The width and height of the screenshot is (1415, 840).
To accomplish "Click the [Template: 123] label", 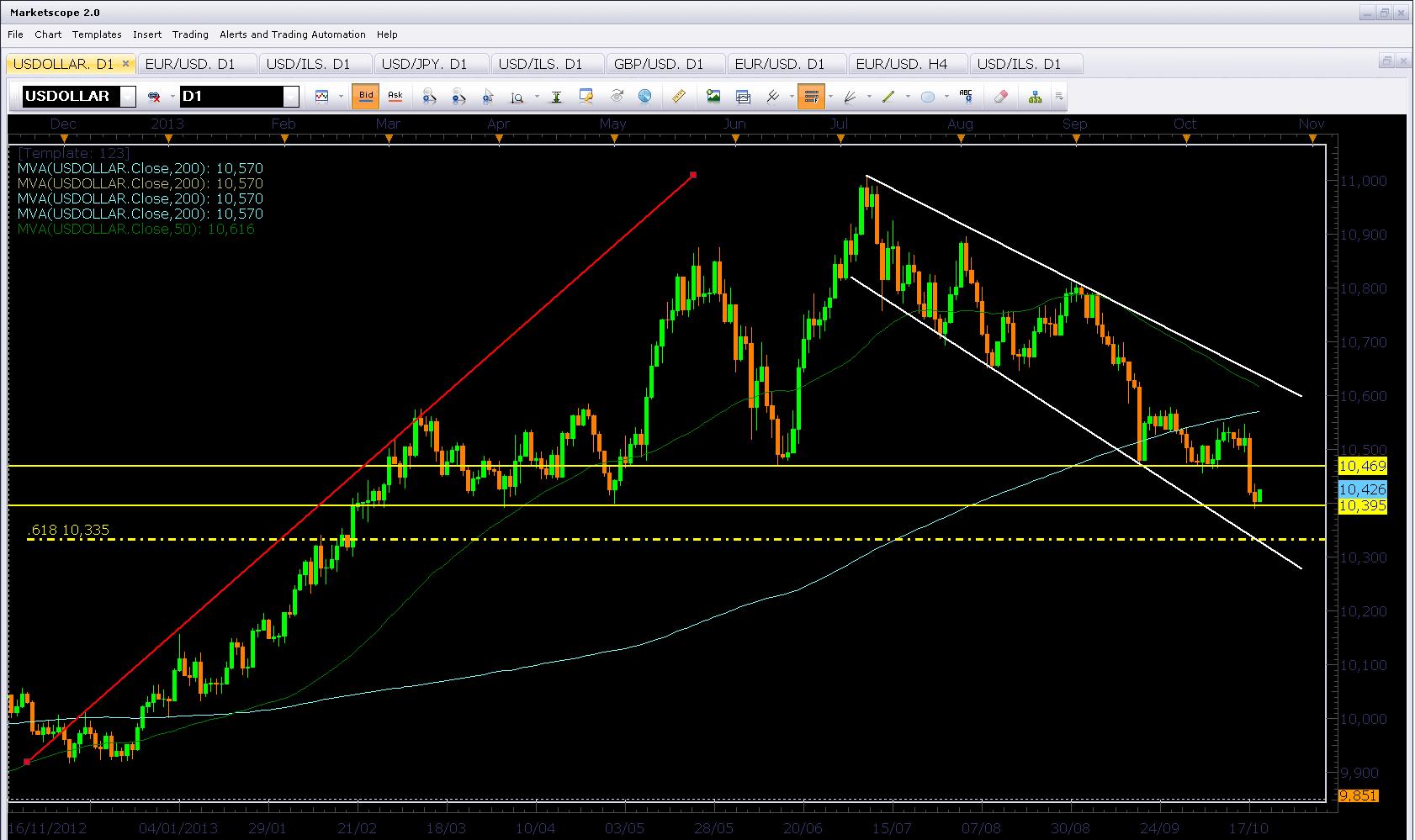I will pos(74,153).
